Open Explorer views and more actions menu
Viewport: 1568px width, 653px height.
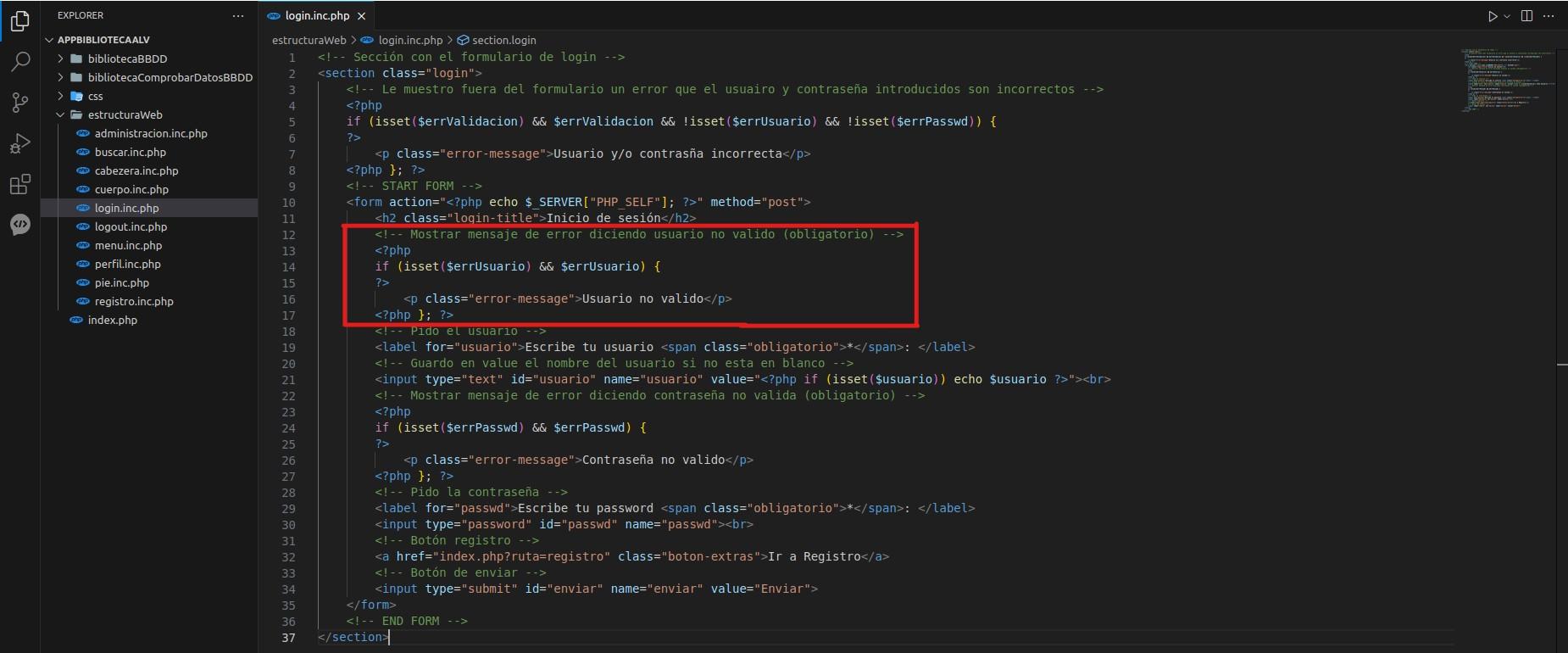tap(238, 15)
